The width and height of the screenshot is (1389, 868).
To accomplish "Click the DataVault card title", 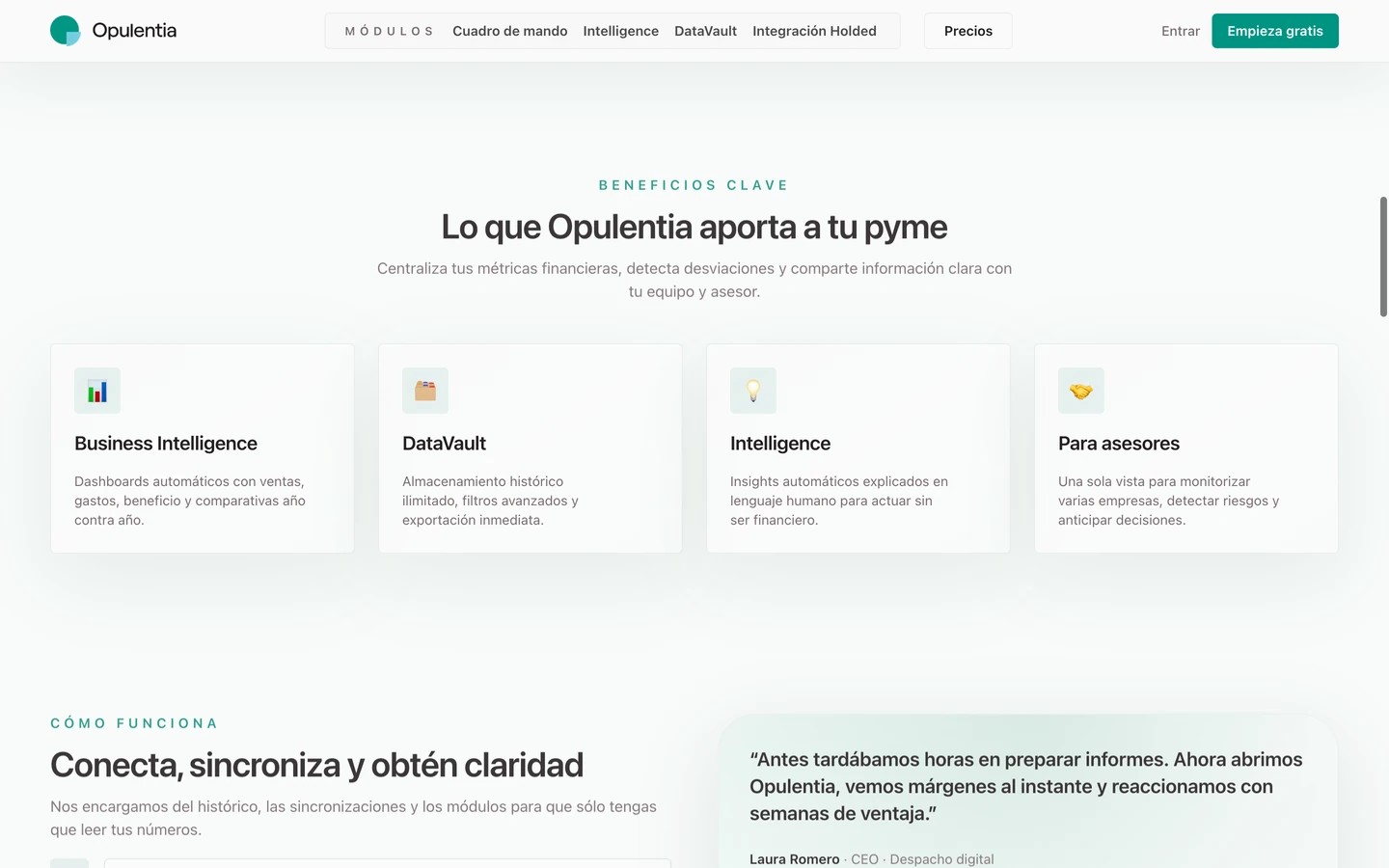I will 444,444.
